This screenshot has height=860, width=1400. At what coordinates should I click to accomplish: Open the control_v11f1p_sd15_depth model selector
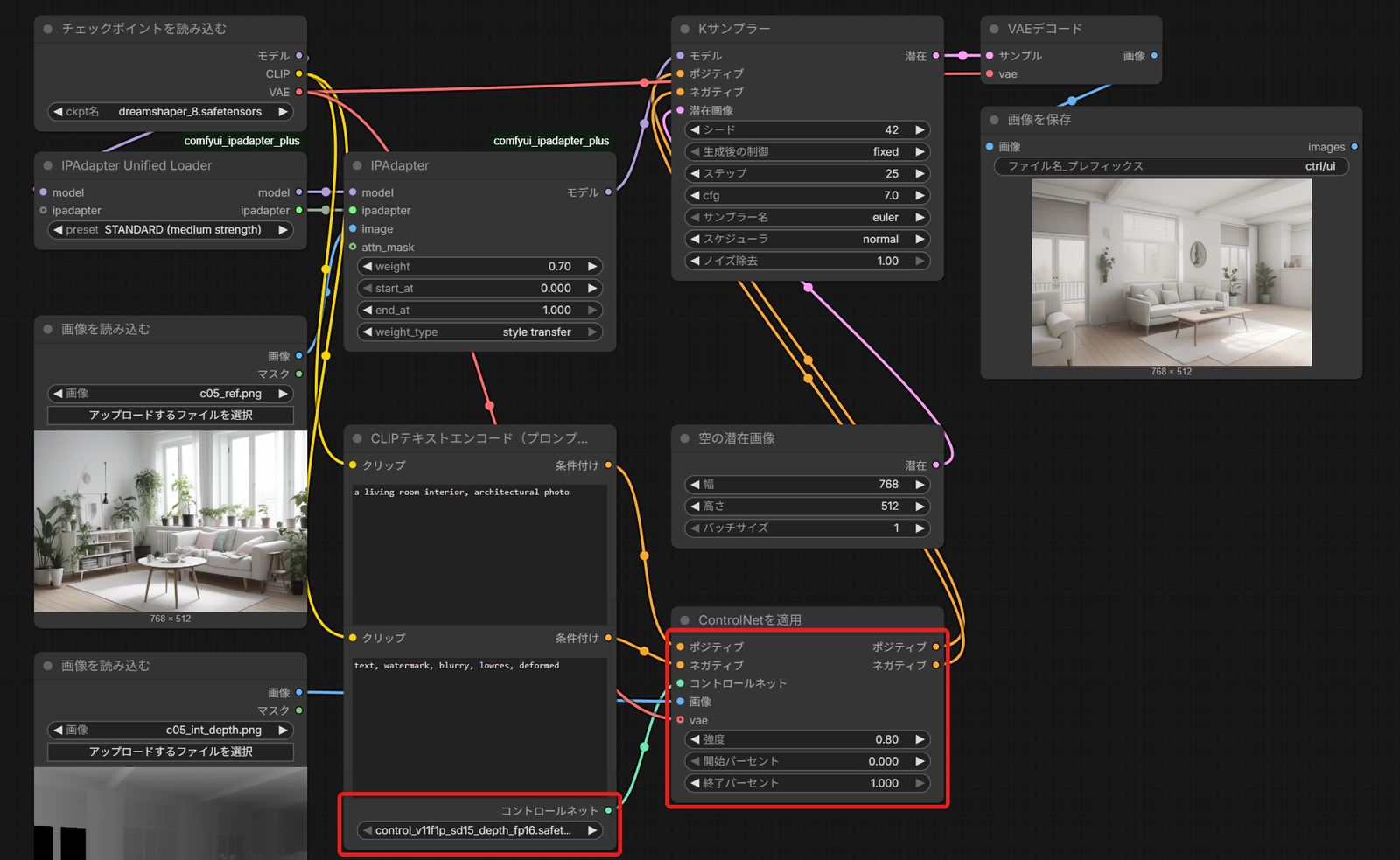479,830
